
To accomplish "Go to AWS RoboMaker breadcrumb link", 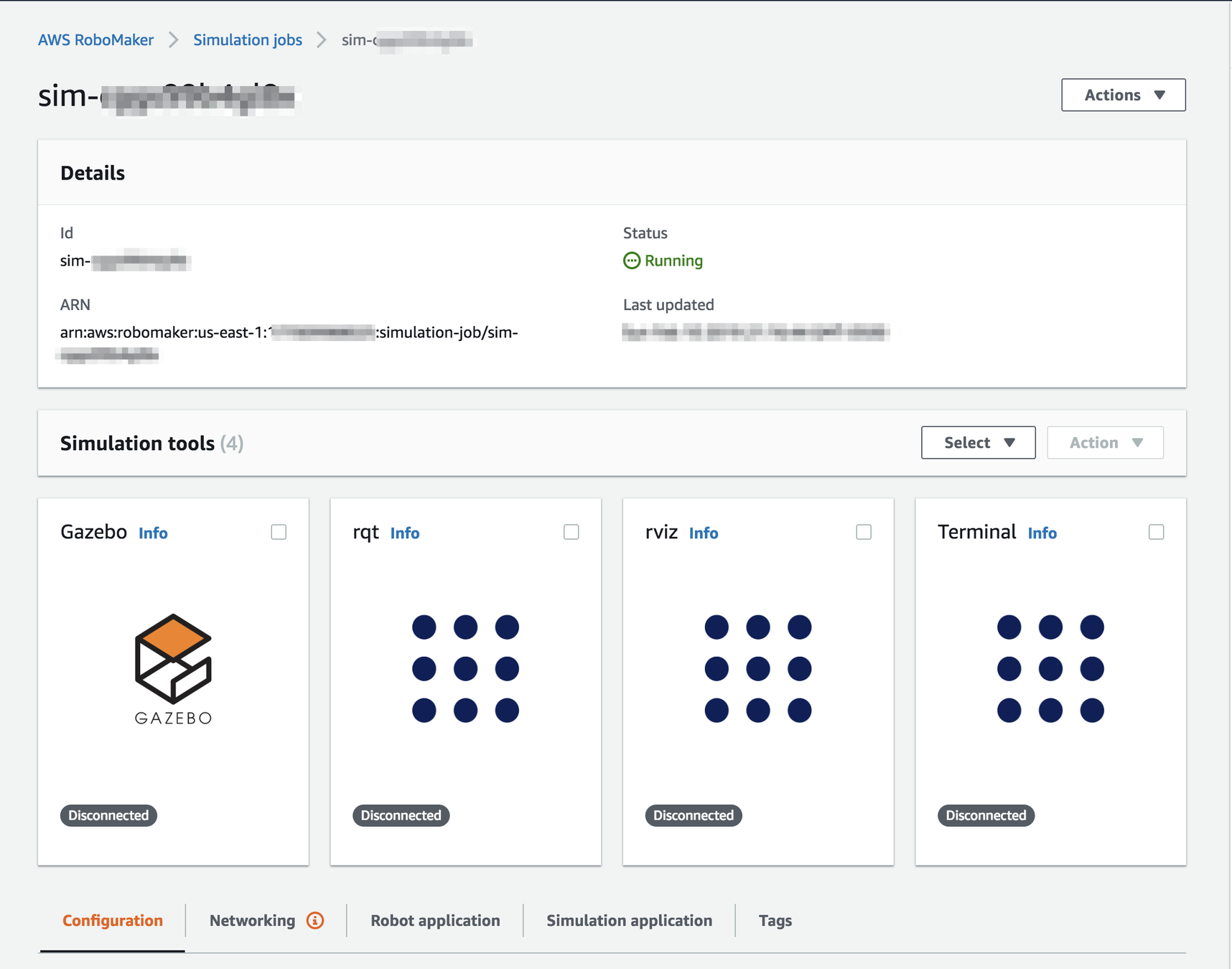I will pos(95,40).
